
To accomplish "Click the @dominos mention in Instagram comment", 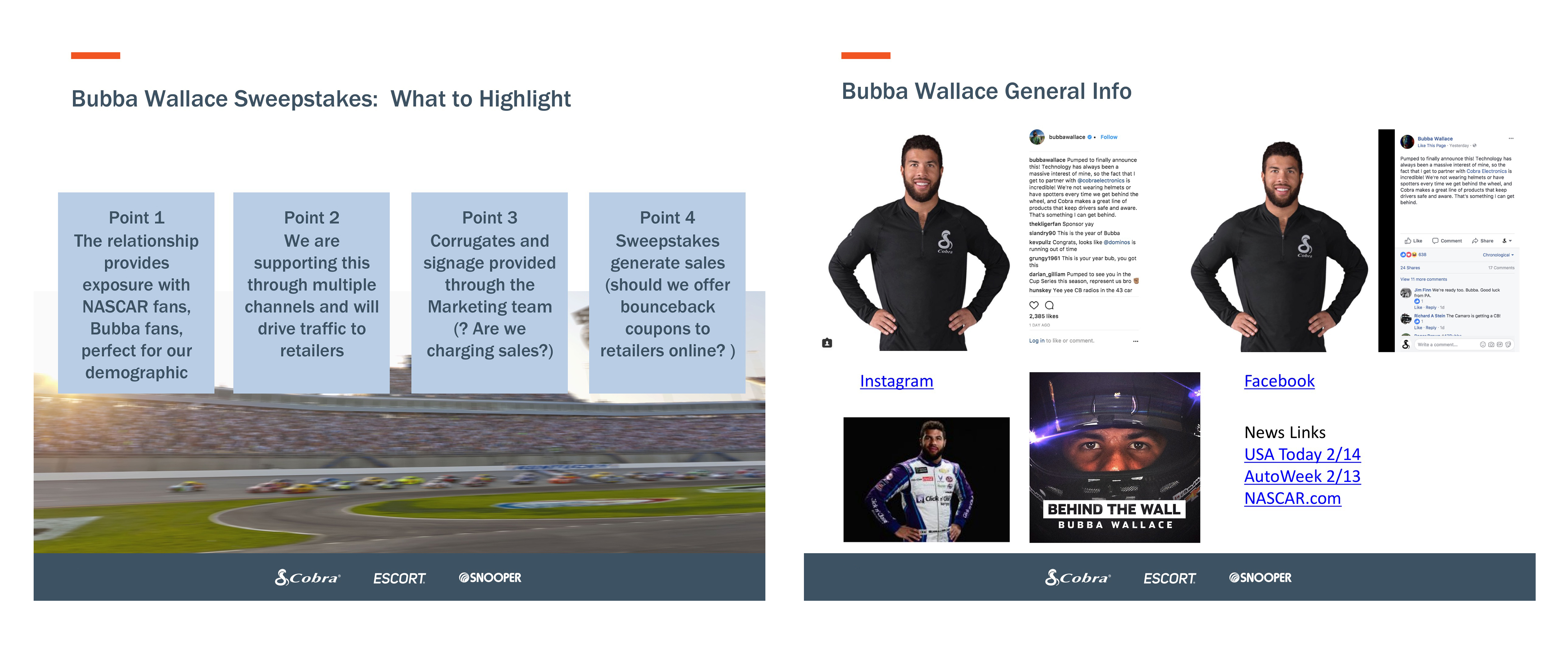I will point(1117,242).
